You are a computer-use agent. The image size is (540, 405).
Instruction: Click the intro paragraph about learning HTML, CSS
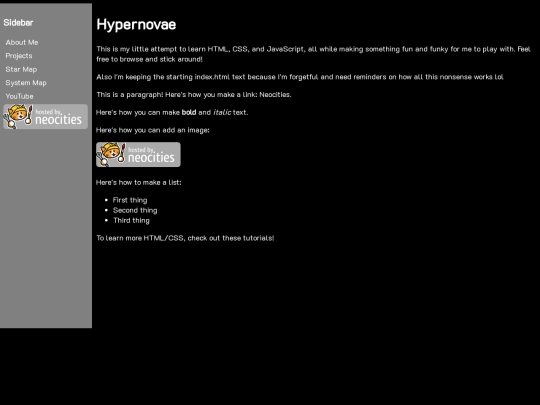[x=313, y=54]
